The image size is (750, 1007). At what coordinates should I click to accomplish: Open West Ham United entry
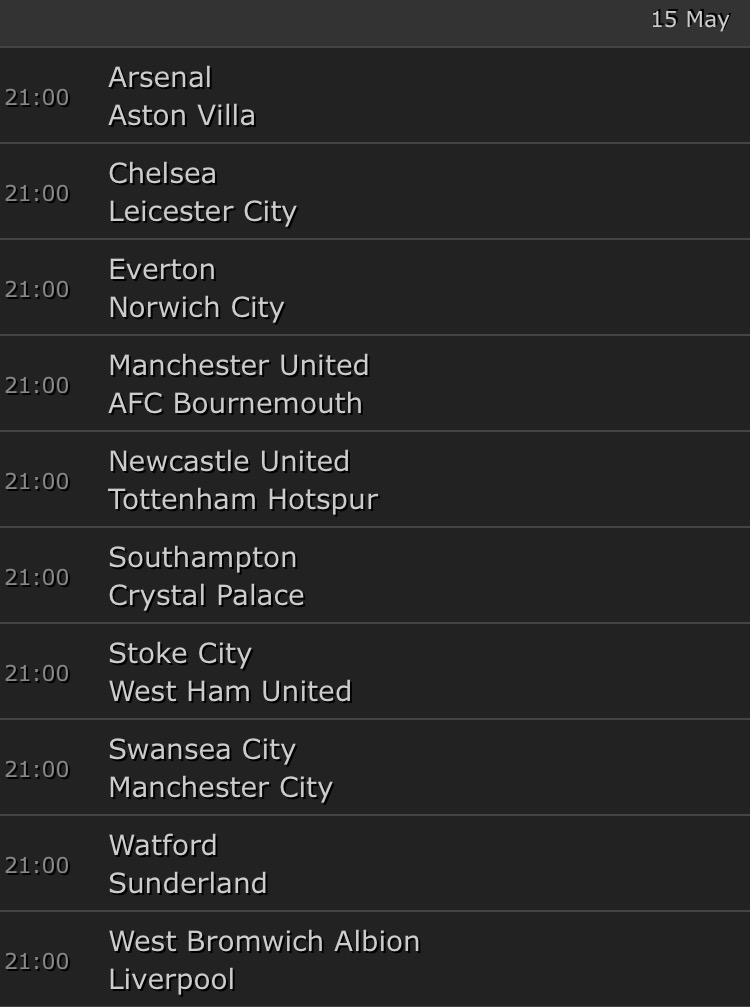click(230, 691)
